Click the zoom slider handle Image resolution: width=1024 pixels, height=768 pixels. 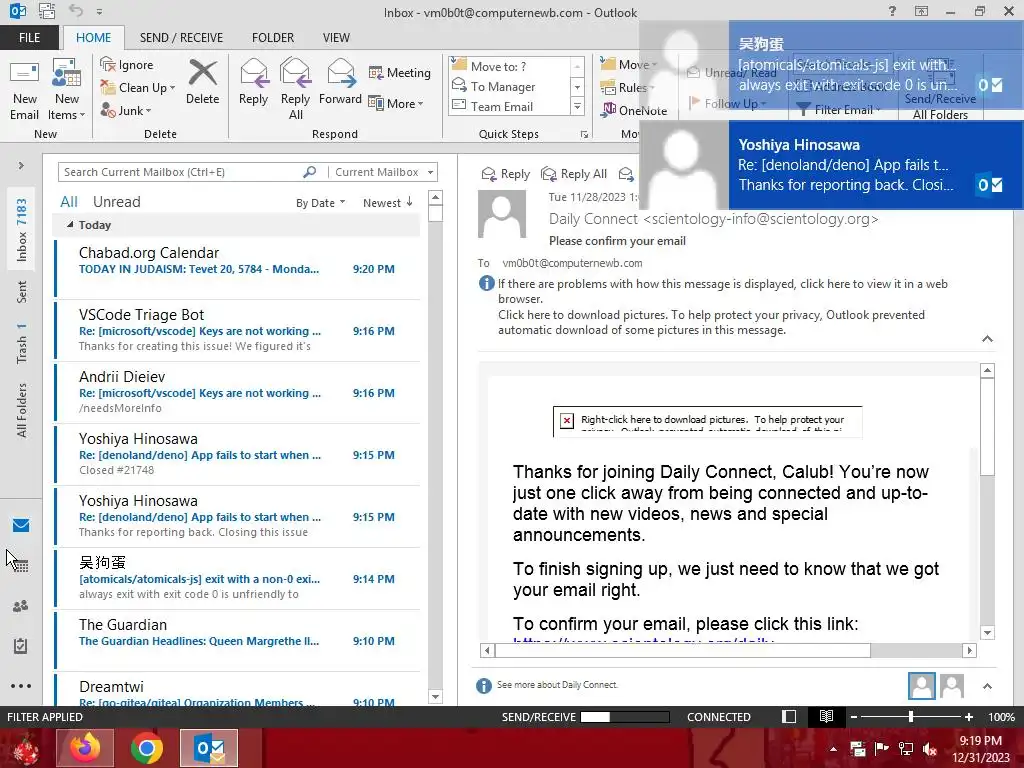tap(911, 716)
